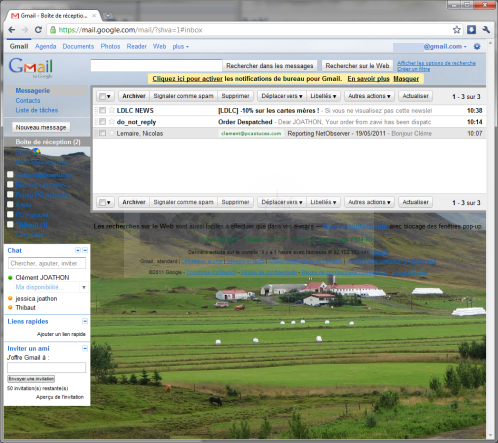Image resolution: width=498 pixels, height=443 pixels.
Task: Open bottom Autres actions dropdown
Action: click(x=369, y=202)
